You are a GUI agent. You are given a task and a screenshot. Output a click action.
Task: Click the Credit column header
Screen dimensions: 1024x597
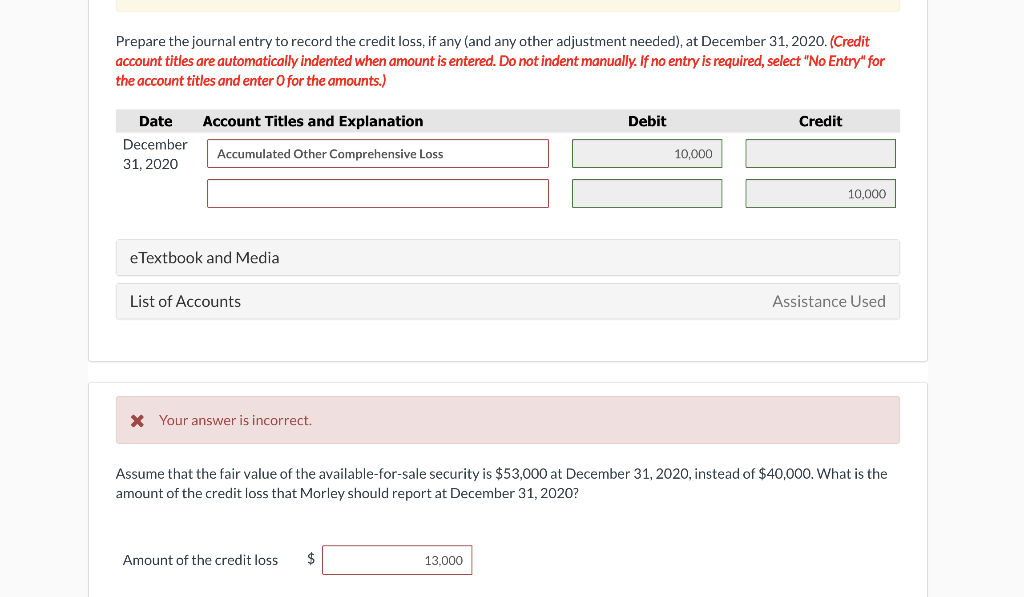(820, 121)
